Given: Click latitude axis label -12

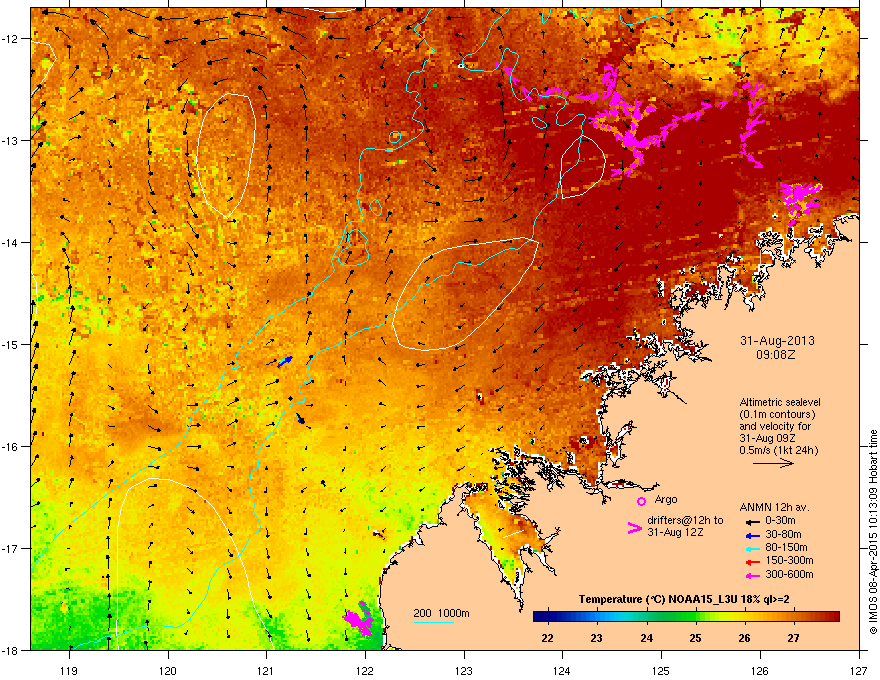Looking at the screenshot, I should (x=11, y=39).
